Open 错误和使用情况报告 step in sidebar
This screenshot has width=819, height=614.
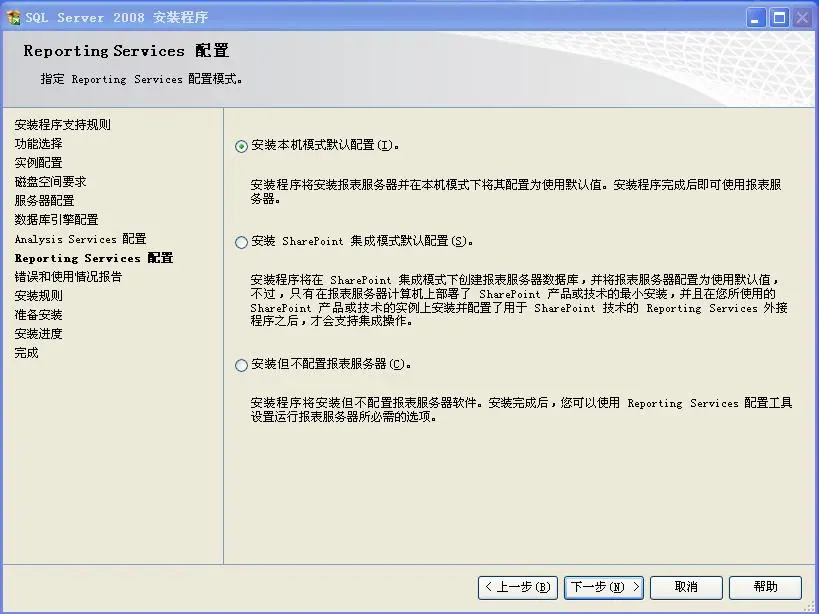(x=68, y=277)
